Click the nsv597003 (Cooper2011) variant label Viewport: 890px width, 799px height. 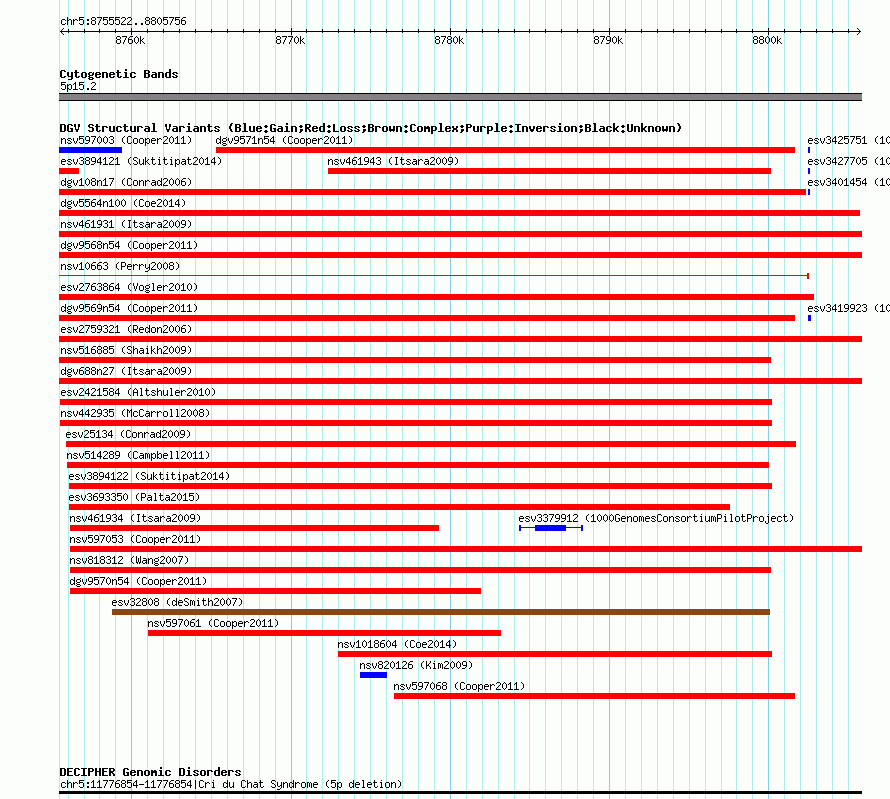(x=126, y=140)
